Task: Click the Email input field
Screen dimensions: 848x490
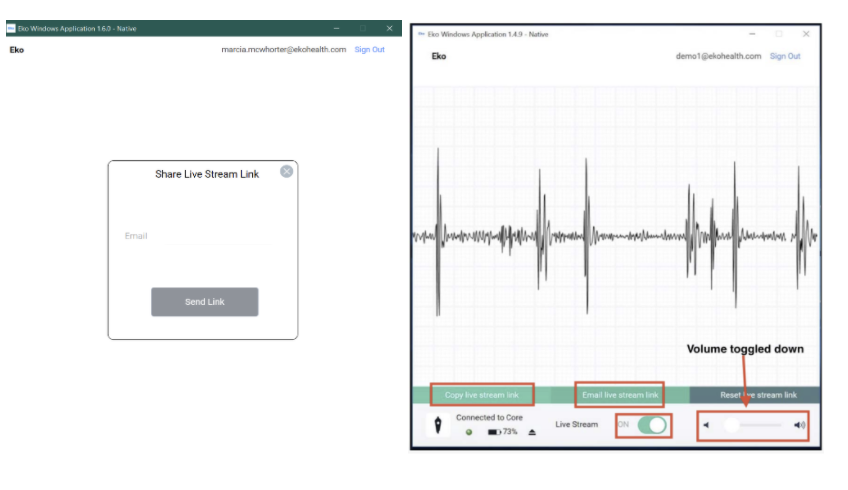Action: pyautogui.click(x=197, y=236)
